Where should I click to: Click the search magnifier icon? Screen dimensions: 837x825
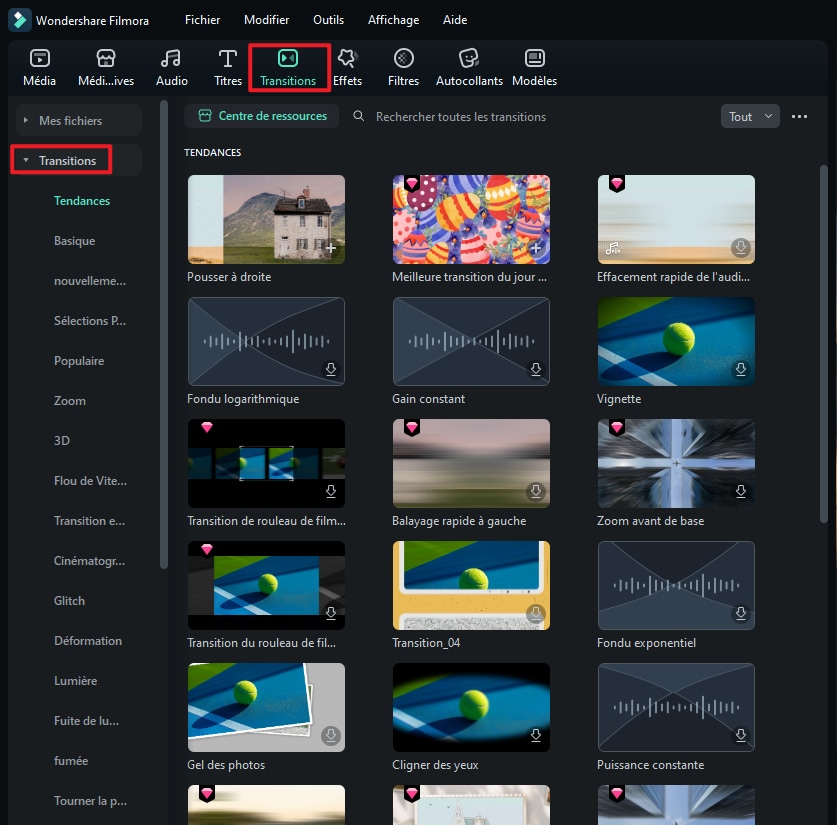359,116
